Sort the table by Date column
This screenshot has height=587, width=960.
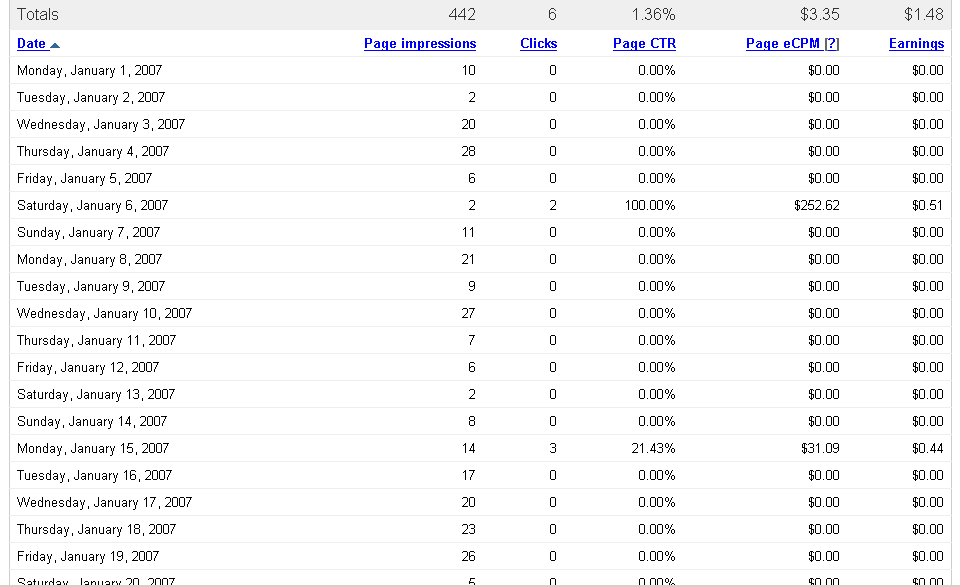(x=31, y=44)
